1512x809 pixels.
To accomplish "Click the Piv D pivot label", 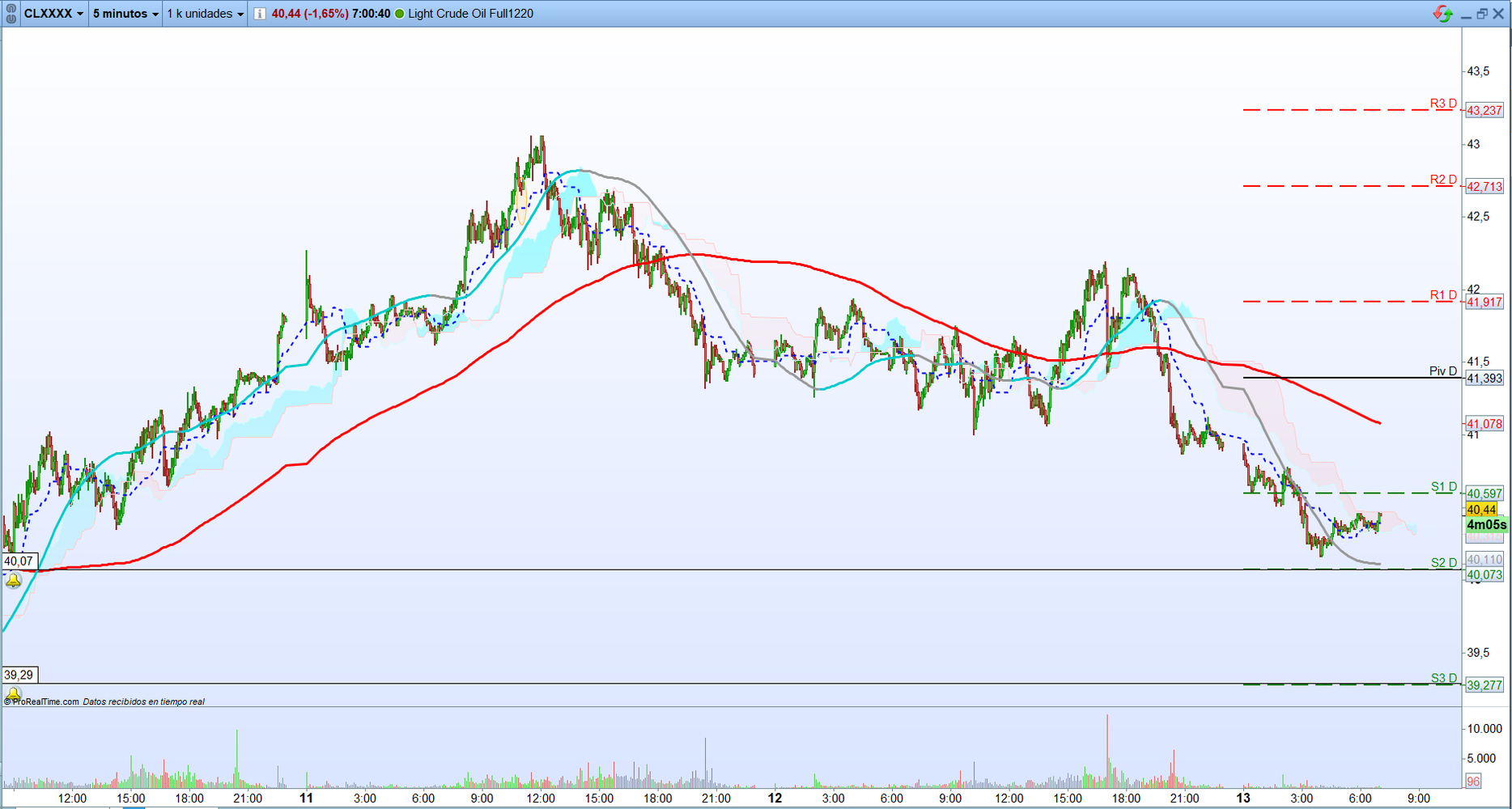I will [x=1443, y=371].
